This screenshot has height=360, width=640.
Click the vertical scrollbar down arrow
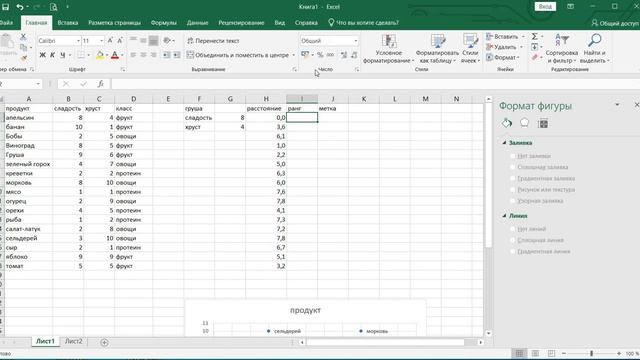[x=488, y=333]
